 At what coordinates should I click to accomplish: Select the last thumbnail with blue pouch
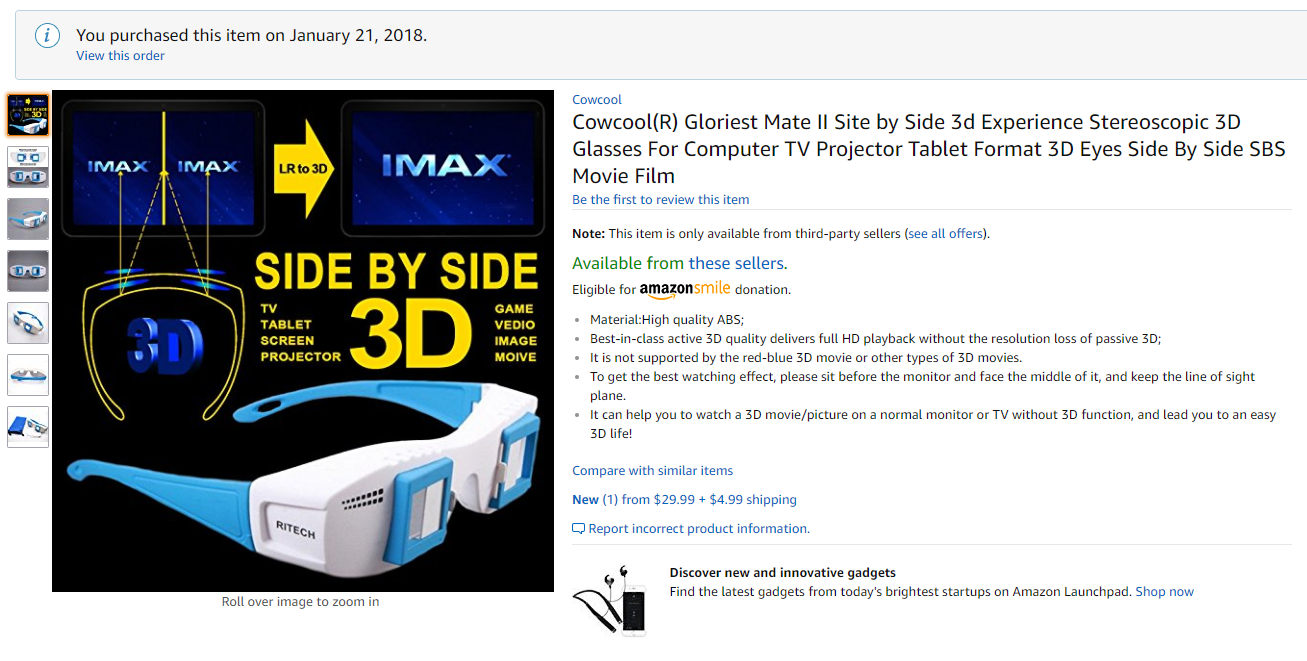28,427
